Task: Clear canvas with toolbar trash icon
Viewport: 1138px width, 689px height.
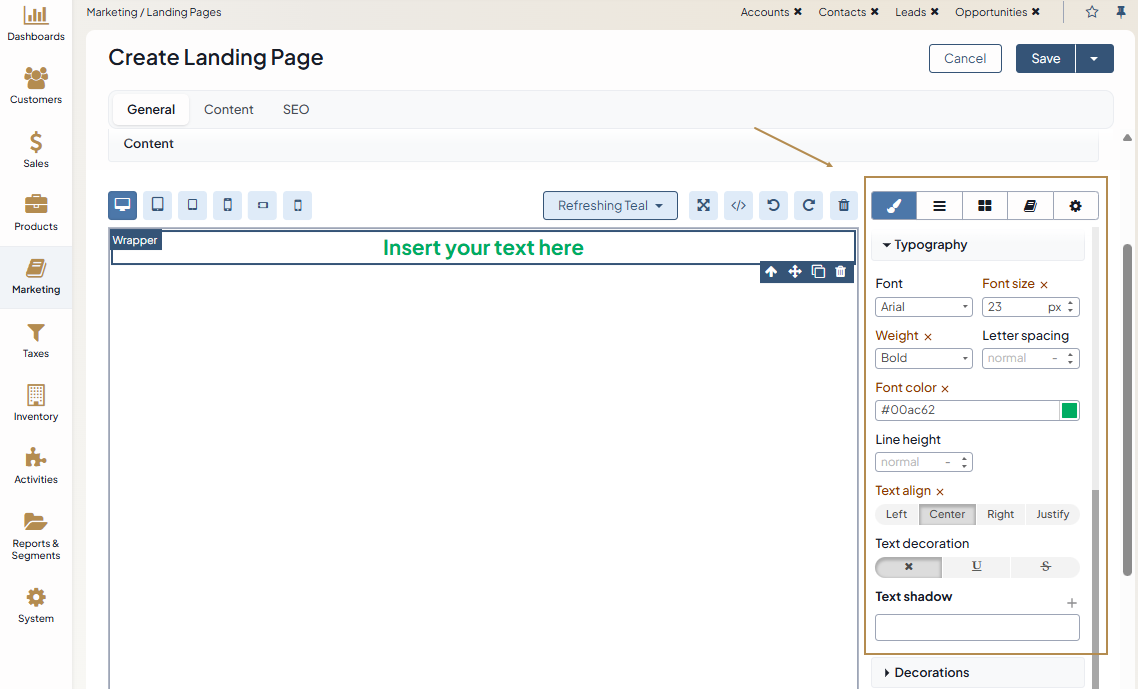Action: pos(844,206)
